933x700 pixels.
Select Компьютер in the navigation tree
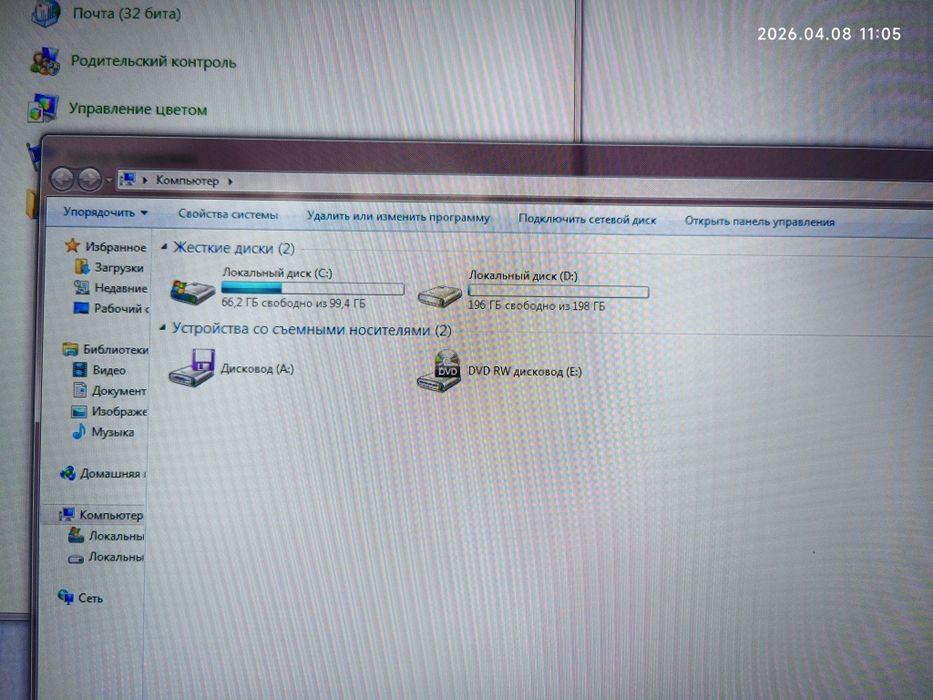pyautogui.click(x=111, y=514)
